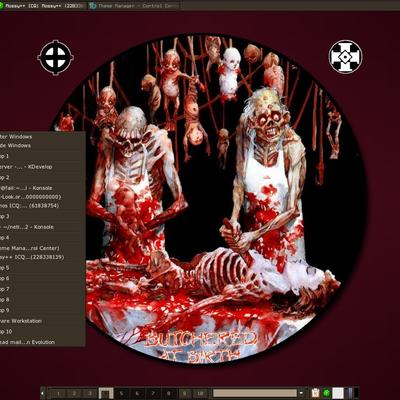Screen dimensions: 400x400
Task: Click the circled cross emblem on desktop
Action: (56, 57)
